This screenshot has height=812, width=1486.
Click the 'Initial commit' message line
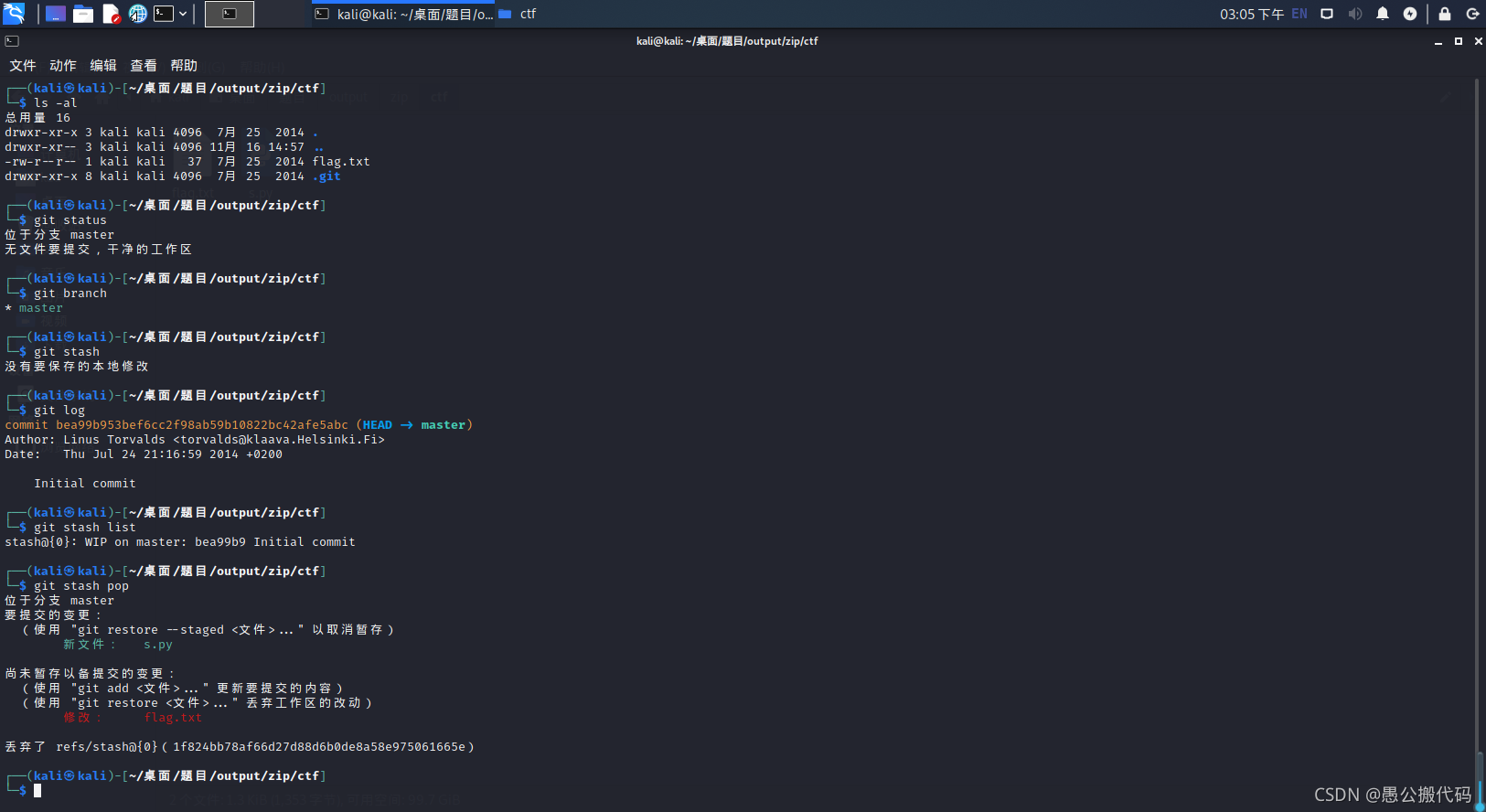point(85,484)
